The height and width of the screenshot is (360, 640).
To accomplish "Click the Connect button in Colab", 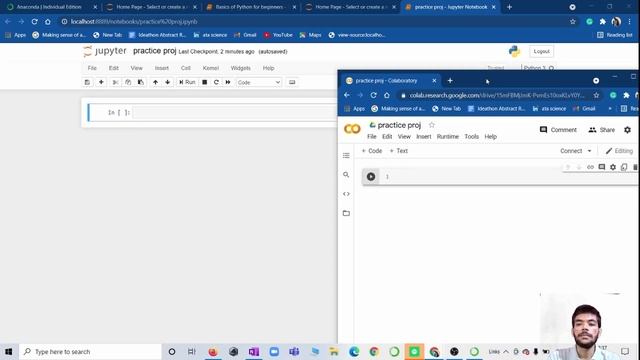I will pyautogui.click(x=571, y=151).
